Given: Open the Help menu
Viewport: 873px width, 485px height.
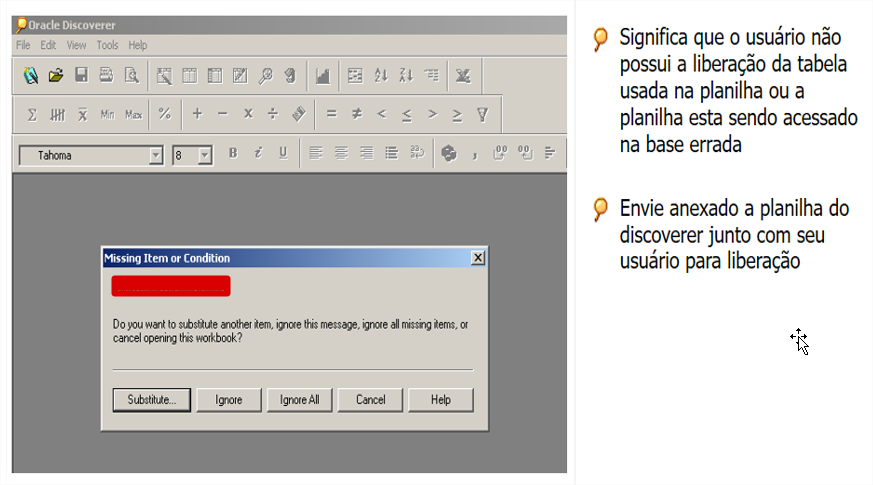Looking at the screenshot, I should tap(138, 45).
